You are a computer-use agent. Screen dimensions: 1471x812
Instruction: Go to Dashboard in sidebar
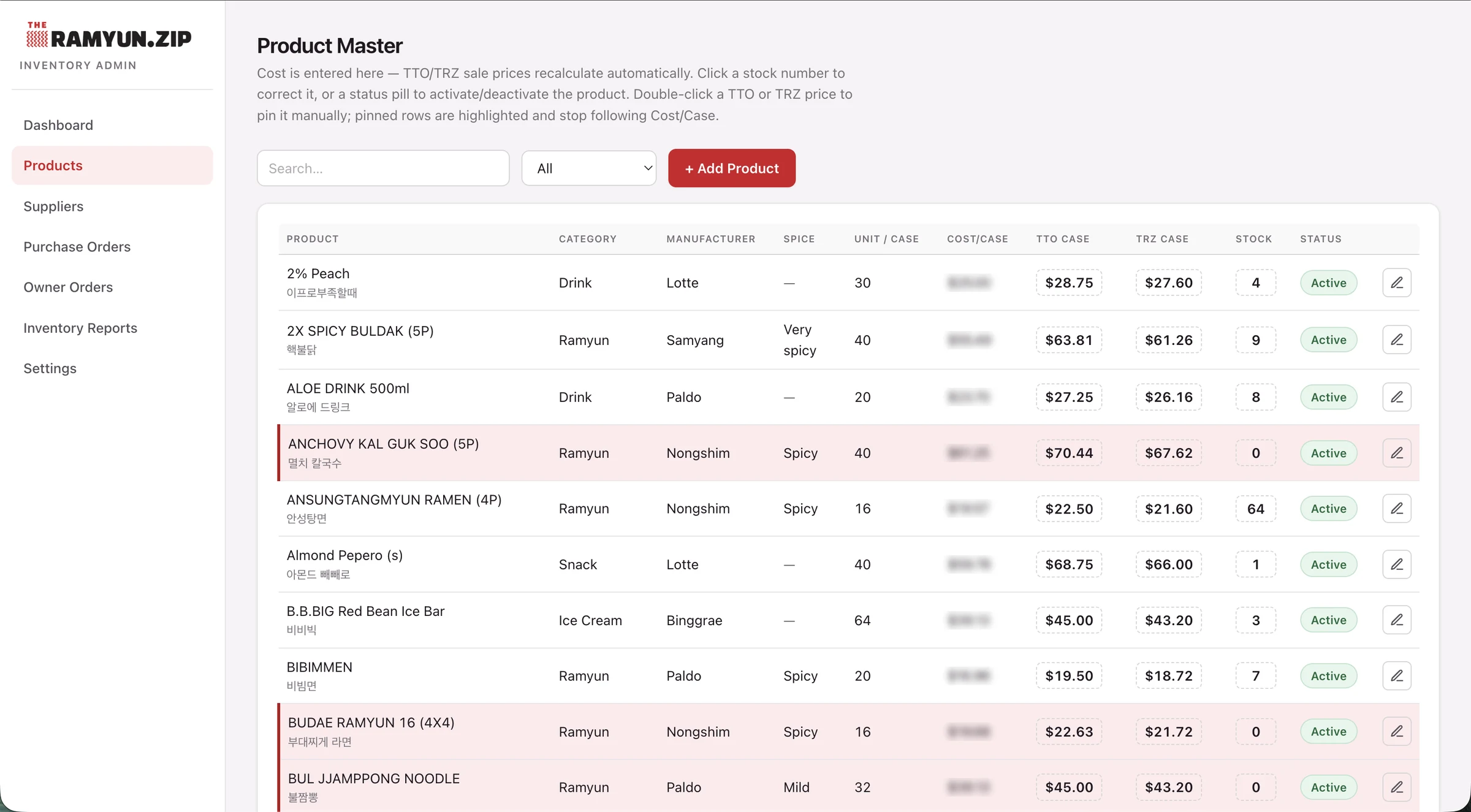pyautogui.click(x=112, y=125)
